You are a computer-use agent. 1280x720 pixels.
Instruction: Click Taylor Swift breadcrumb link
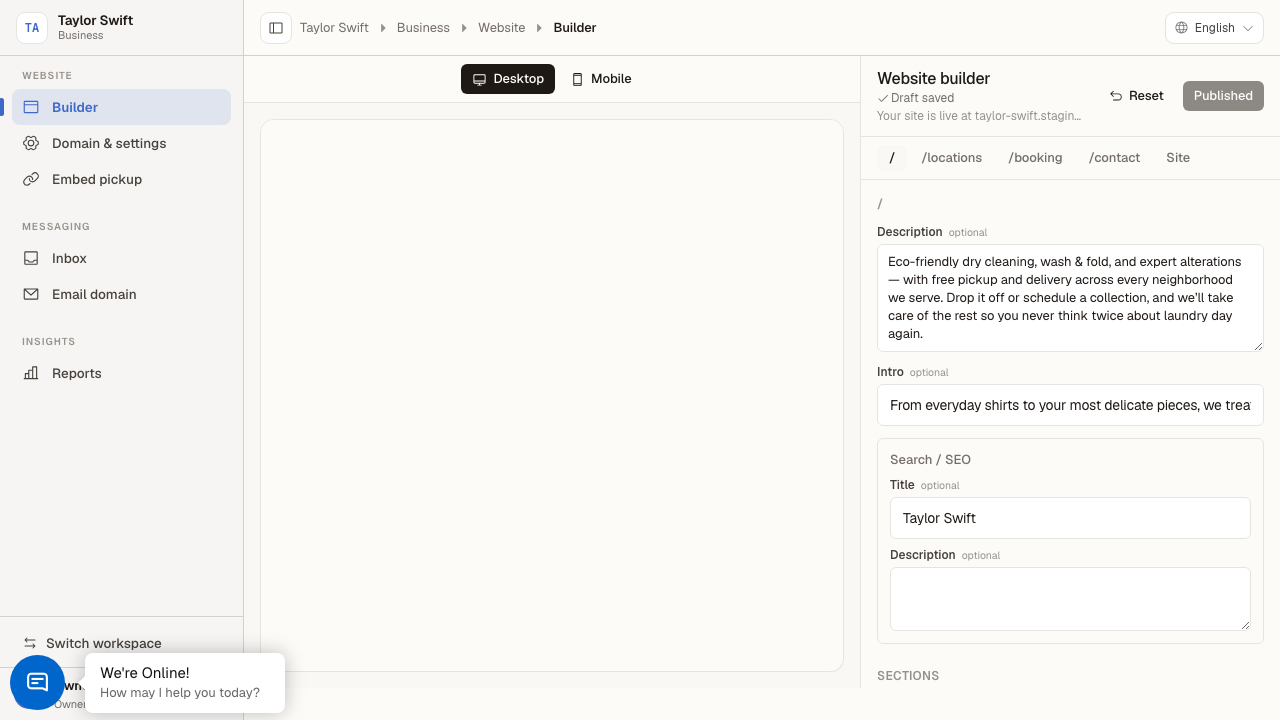coord(334,28)
